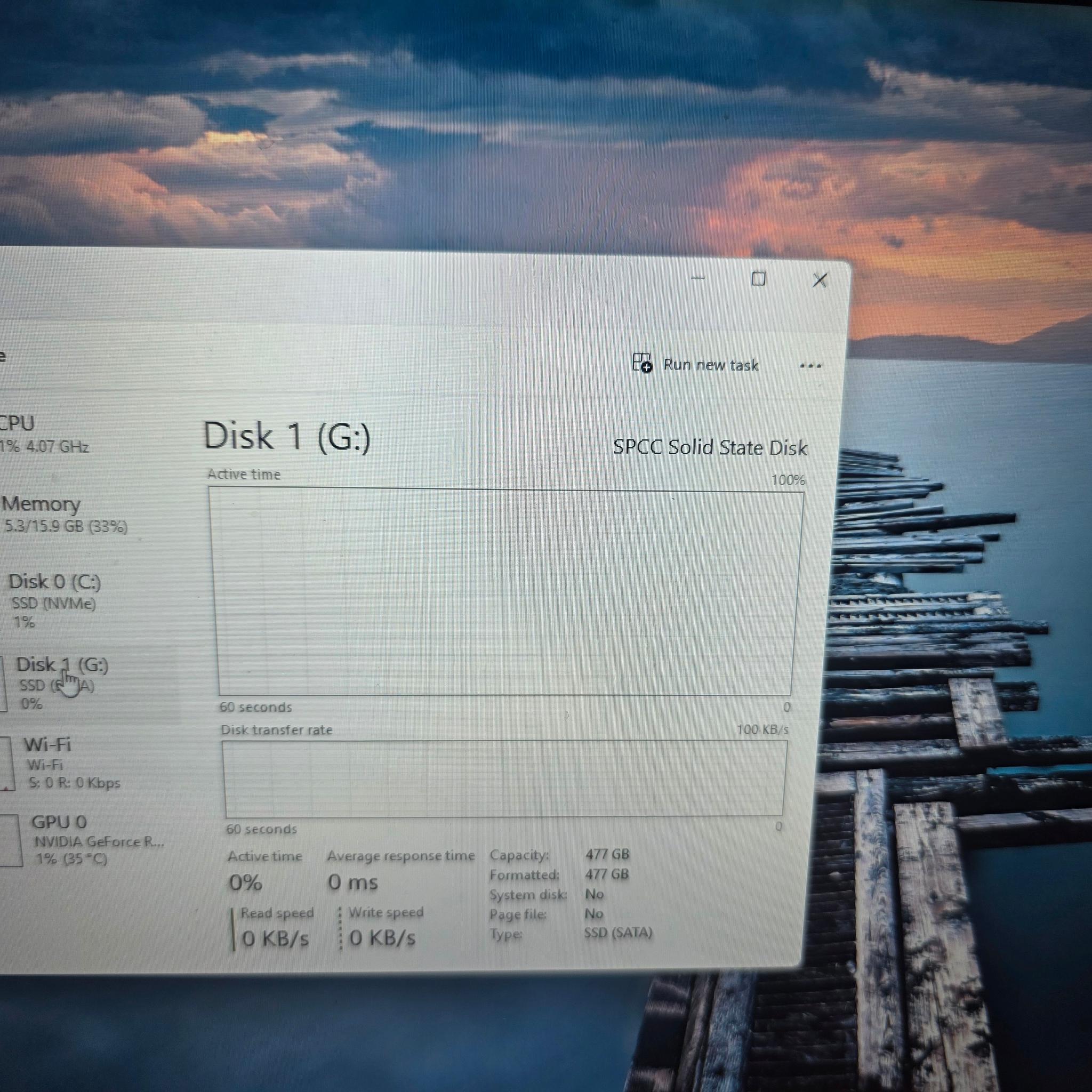Viewport: 1092px width, 1092px height.
Task: Click the Active time graph area
Action: pos(506,592)
